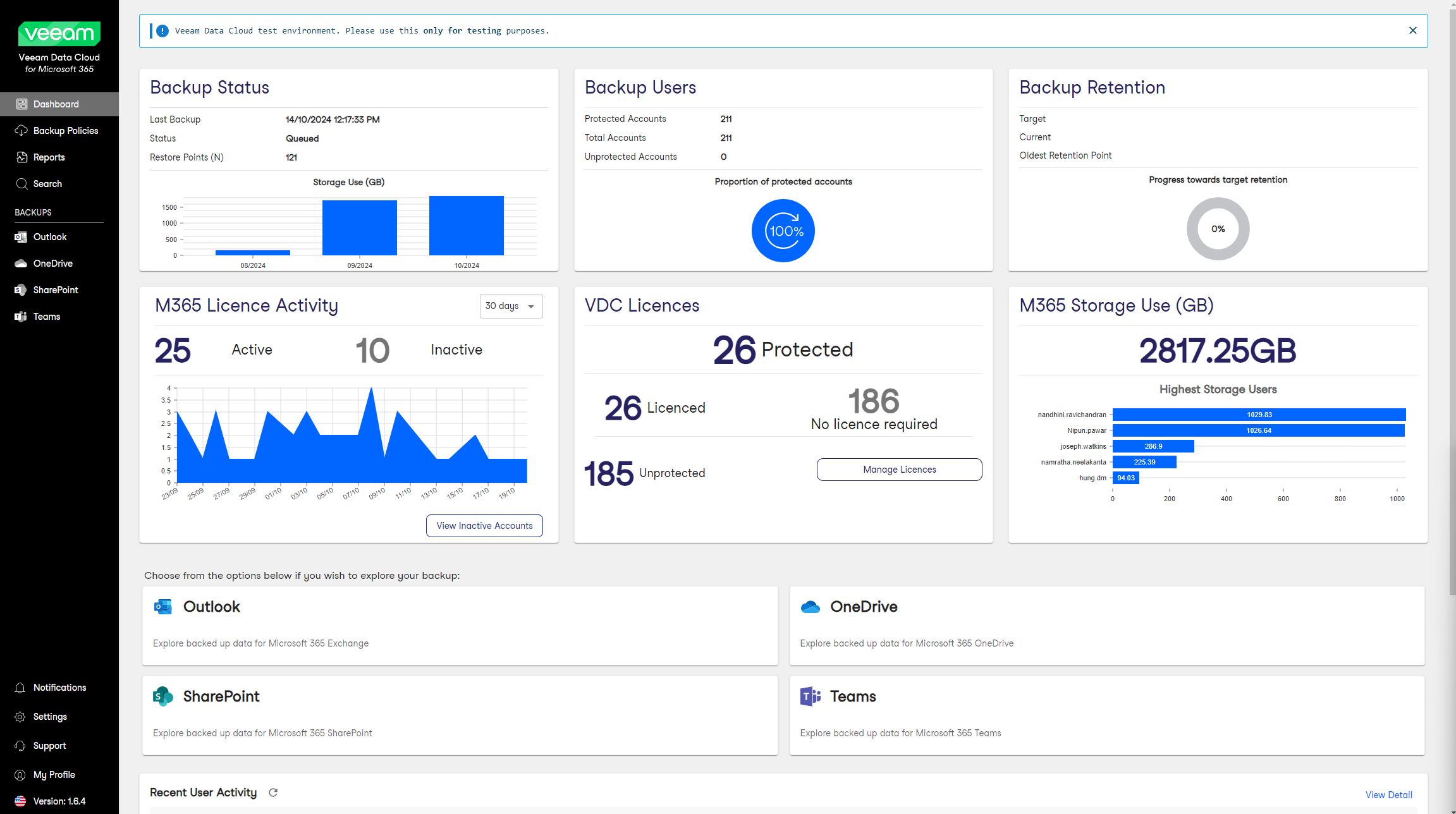Refresh Recent User Activity
The image size is (1456, 814).
(x=273, y=793)
